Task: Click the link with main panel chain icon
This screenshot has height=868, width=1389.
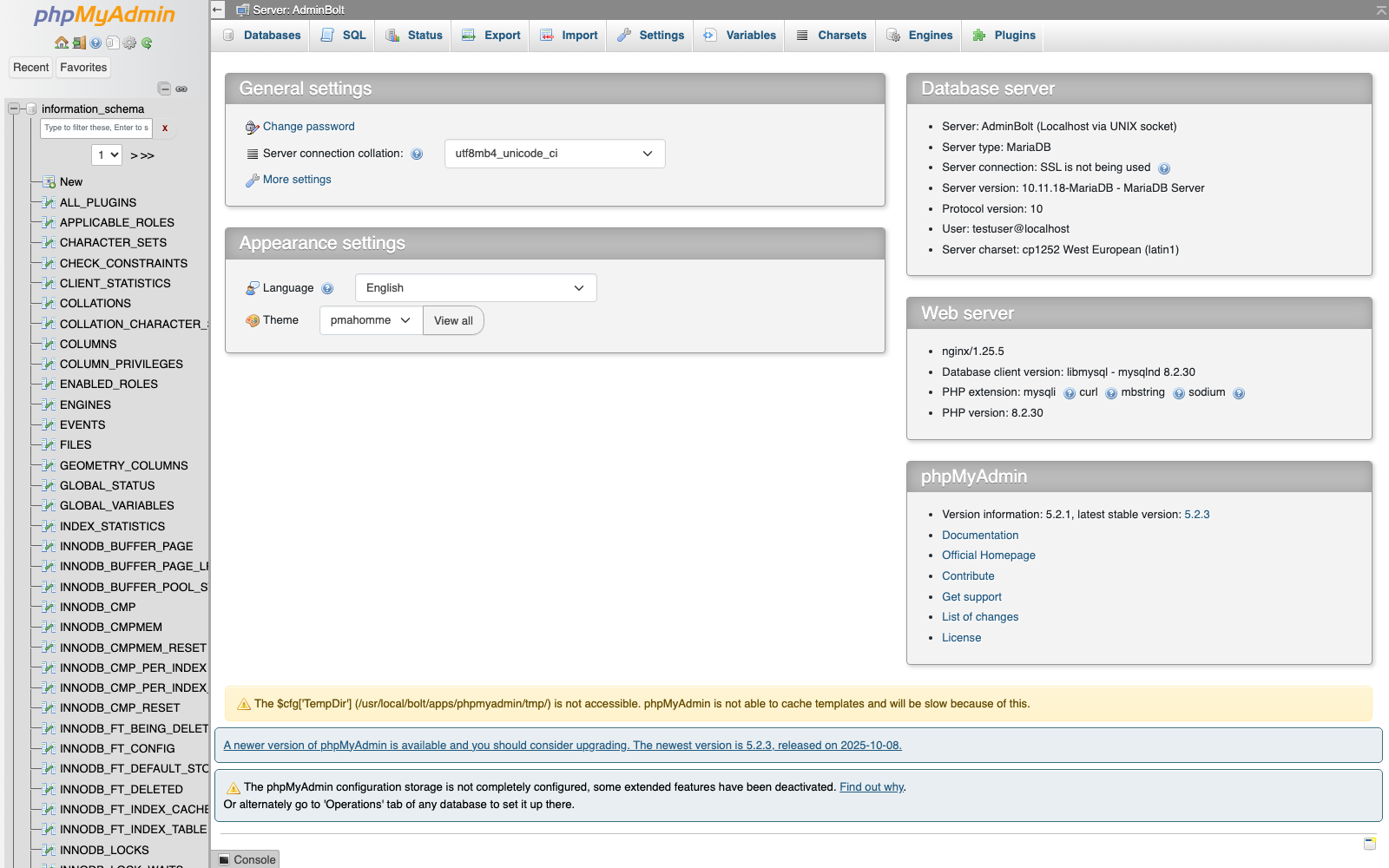Action: [181, 89]
